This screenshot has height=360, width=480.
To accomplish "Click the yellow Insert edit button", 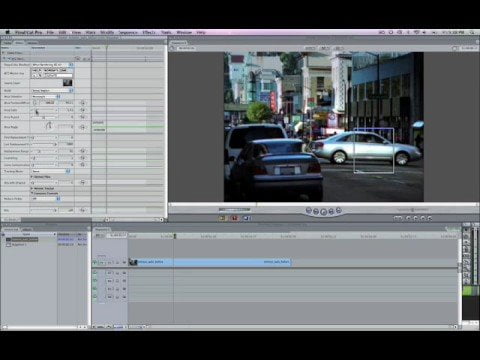I will 222,218.
